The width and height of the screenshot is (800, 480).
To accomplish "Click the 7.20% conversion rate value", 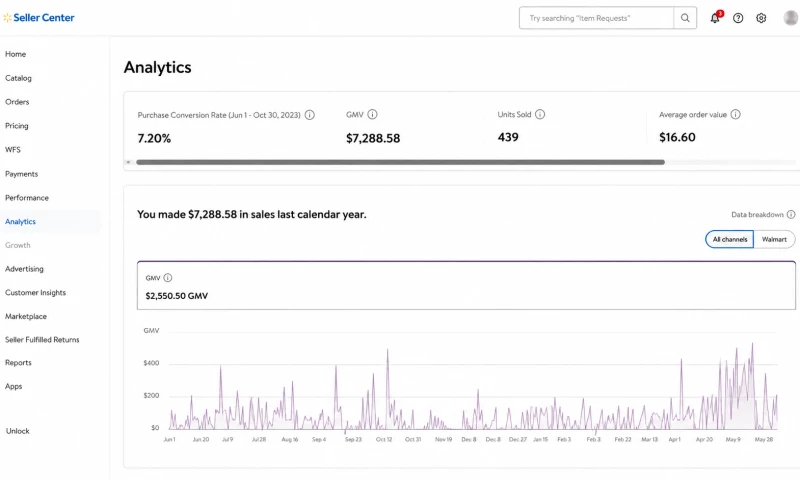I will [154, 138].
